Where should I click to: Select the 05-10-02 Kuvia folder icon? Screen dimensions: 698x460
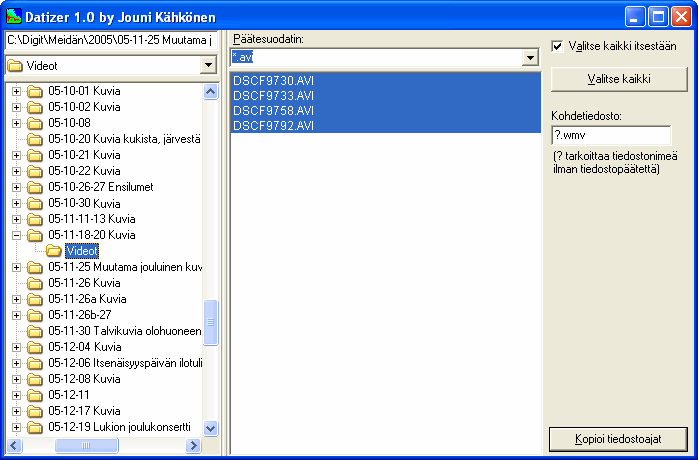[x=35, y=107]
